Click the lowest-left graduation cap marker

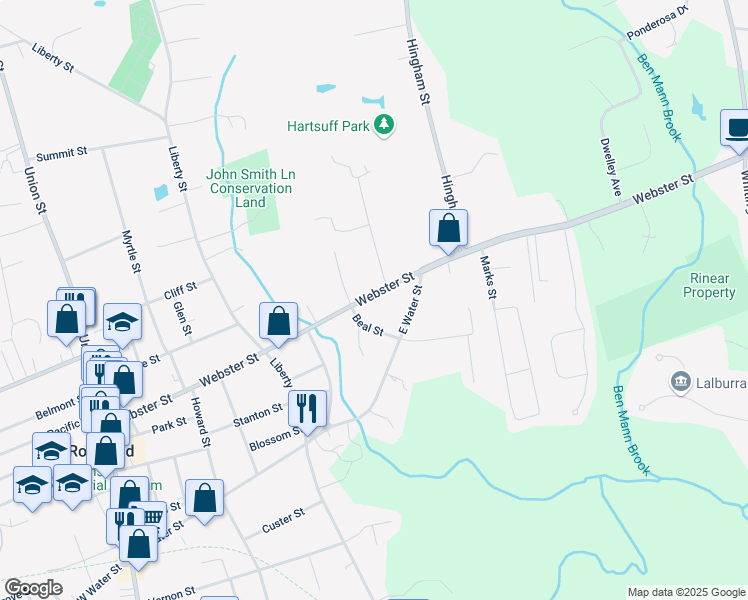pos(32,487)
